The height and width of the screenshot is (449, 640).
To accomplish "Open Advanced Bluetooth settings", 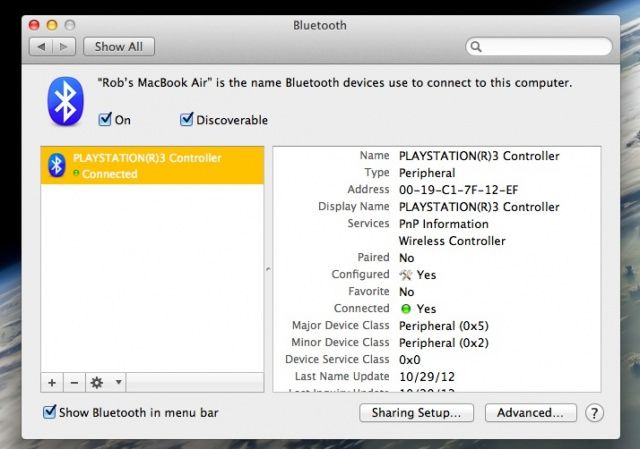I will [531, 413].
